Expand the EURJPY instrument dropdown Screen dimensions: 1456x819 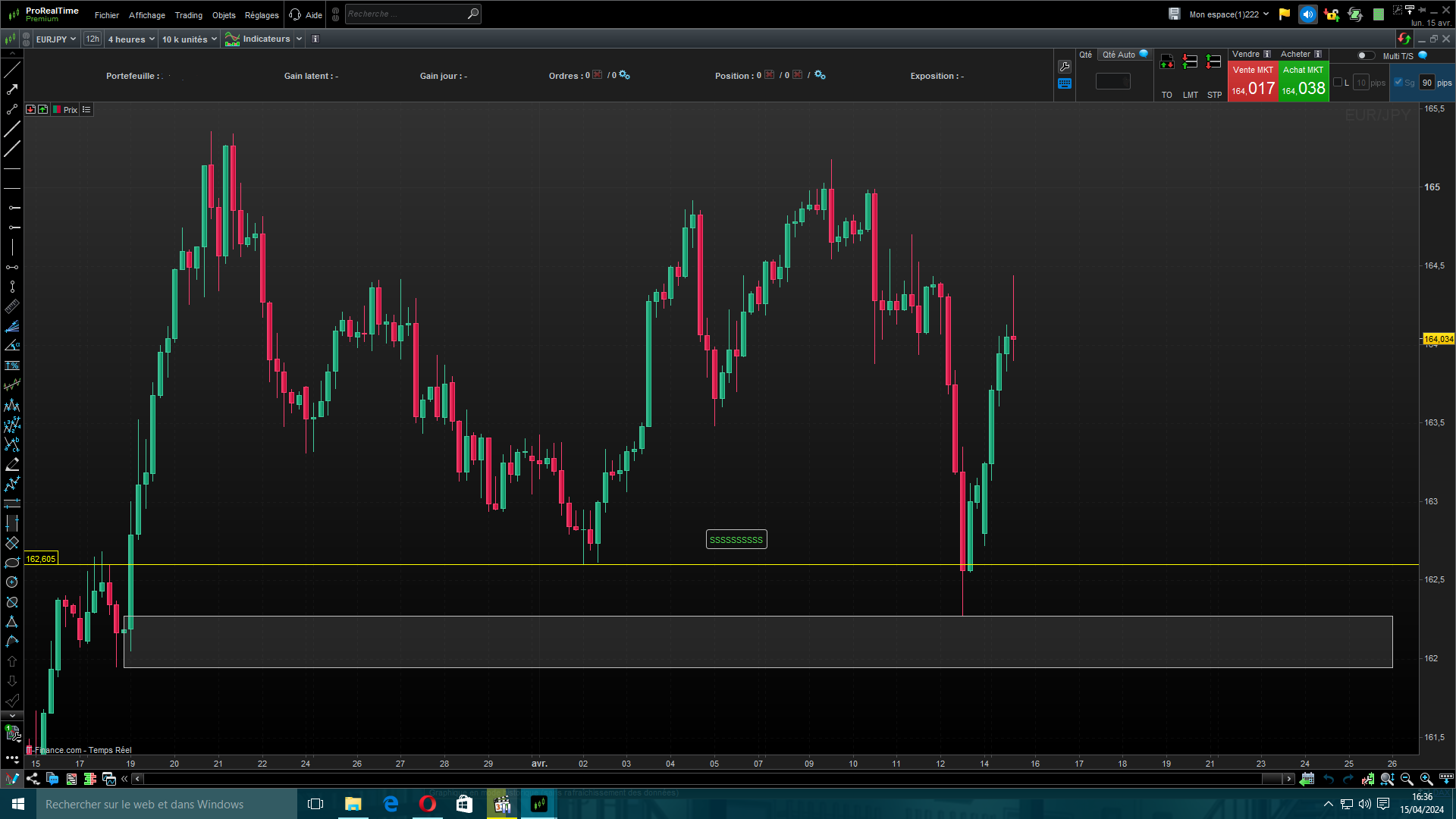[56, 39]
